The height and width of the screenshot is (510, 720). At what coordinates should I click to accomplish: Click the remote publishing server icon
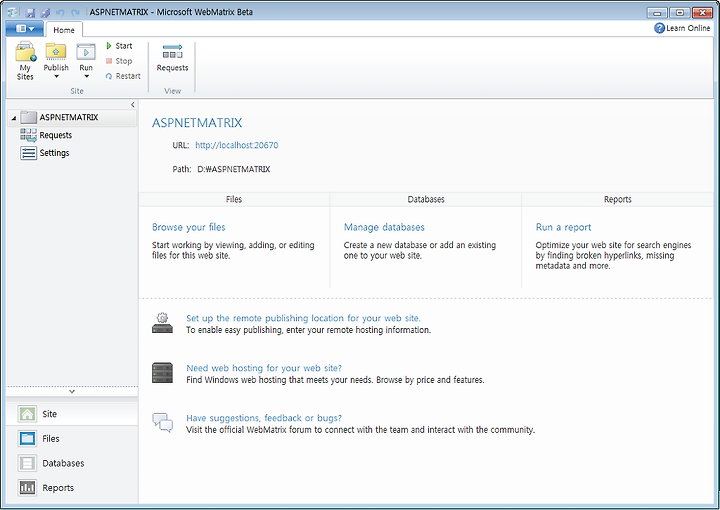[x=163, y=323]
